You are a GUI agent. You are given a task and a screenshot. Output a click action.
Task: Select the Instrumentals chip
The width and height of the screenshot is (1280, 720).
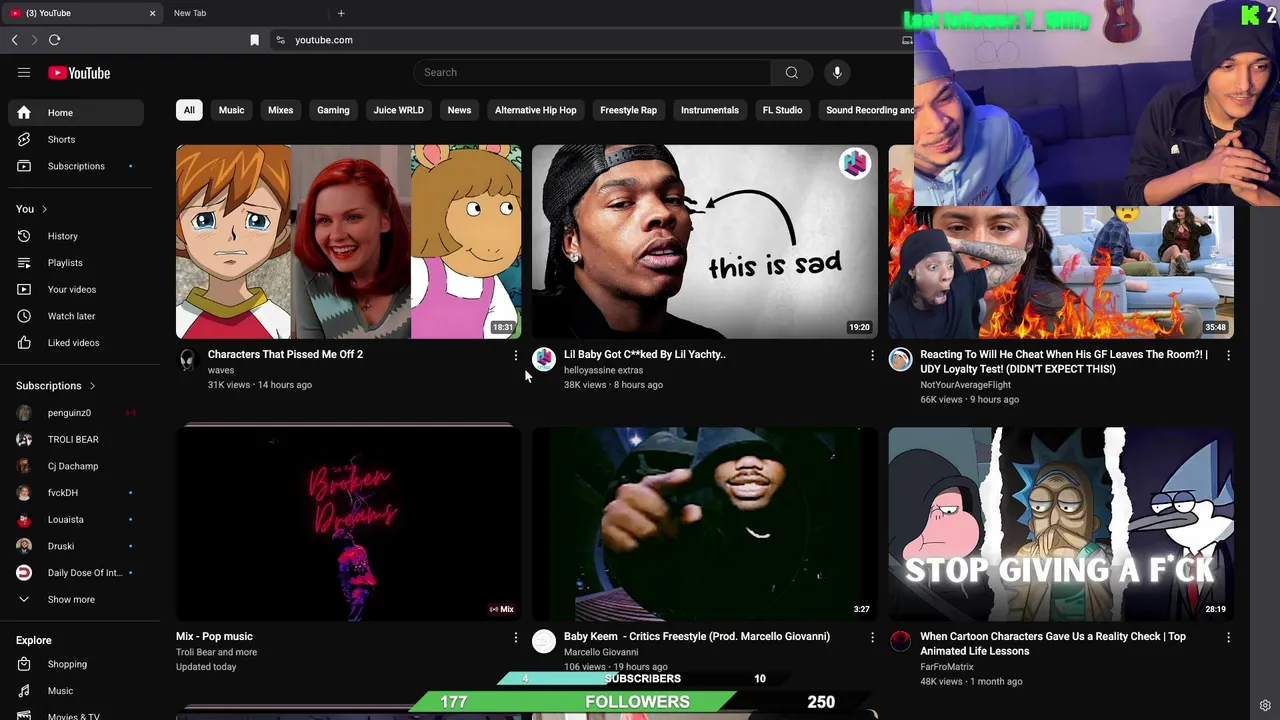(710, 110)
